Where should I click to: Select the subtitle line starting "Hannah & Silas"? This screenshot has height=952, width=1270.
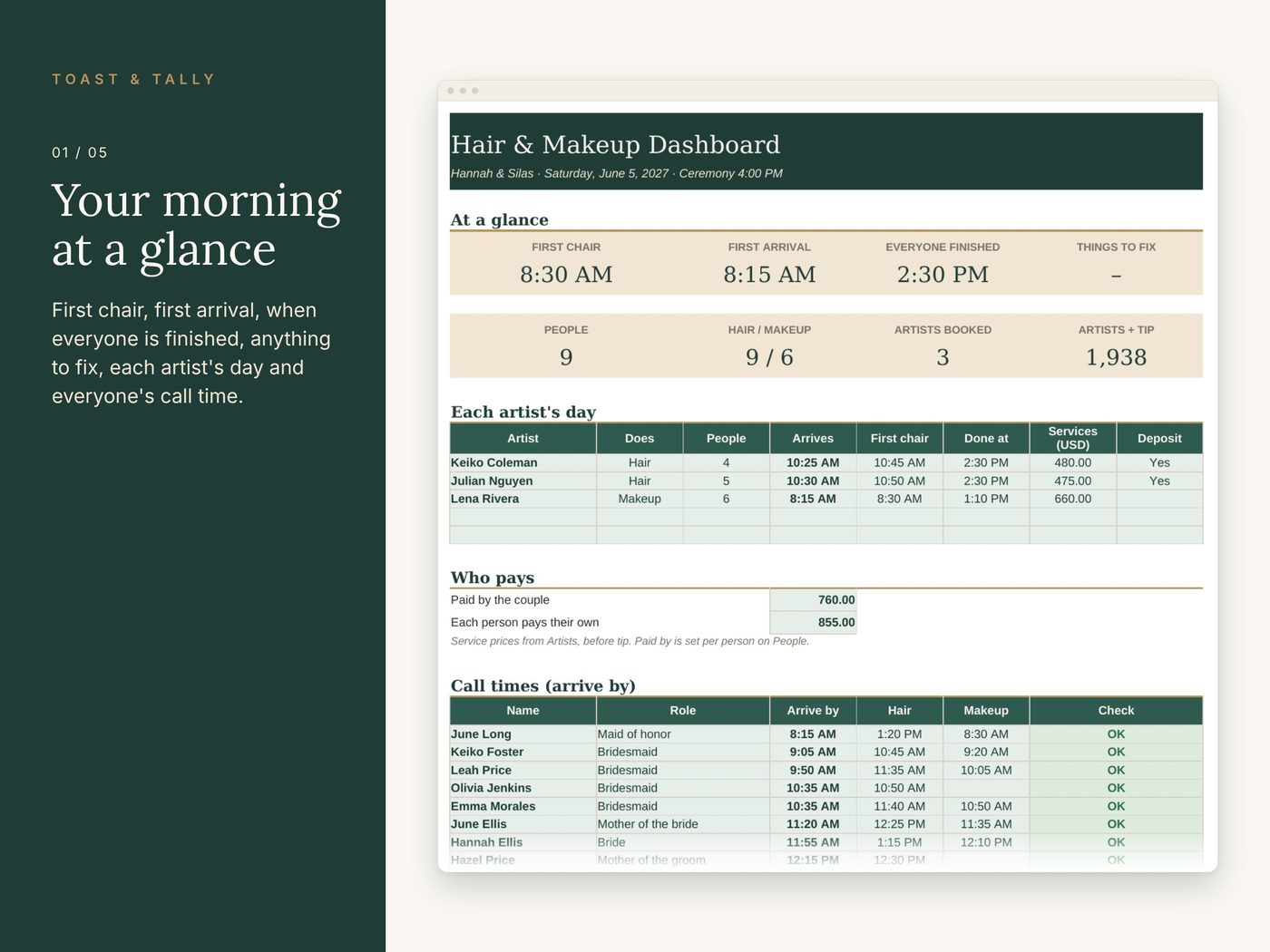[617, 173]
